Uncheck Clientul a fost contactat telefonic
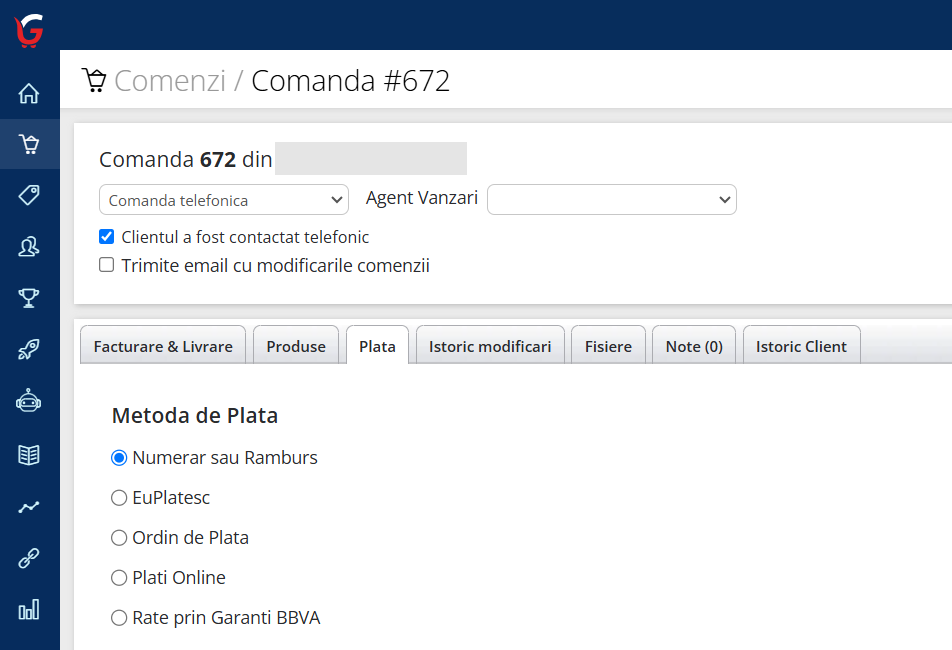This screenshot has width=952, height=650. tap(107, 237)
